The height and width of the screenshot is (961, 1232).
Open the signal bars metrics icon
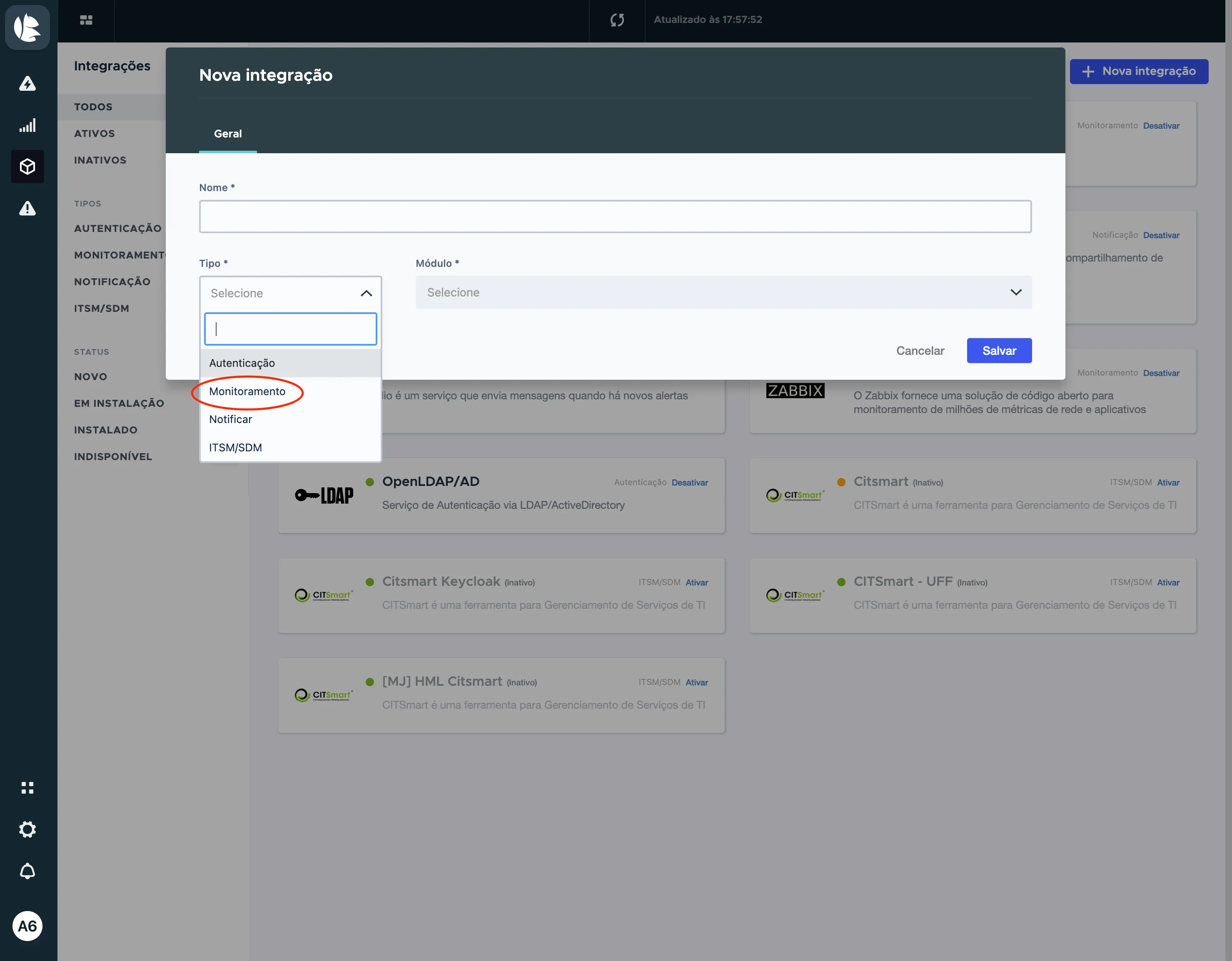click(27, 125)
